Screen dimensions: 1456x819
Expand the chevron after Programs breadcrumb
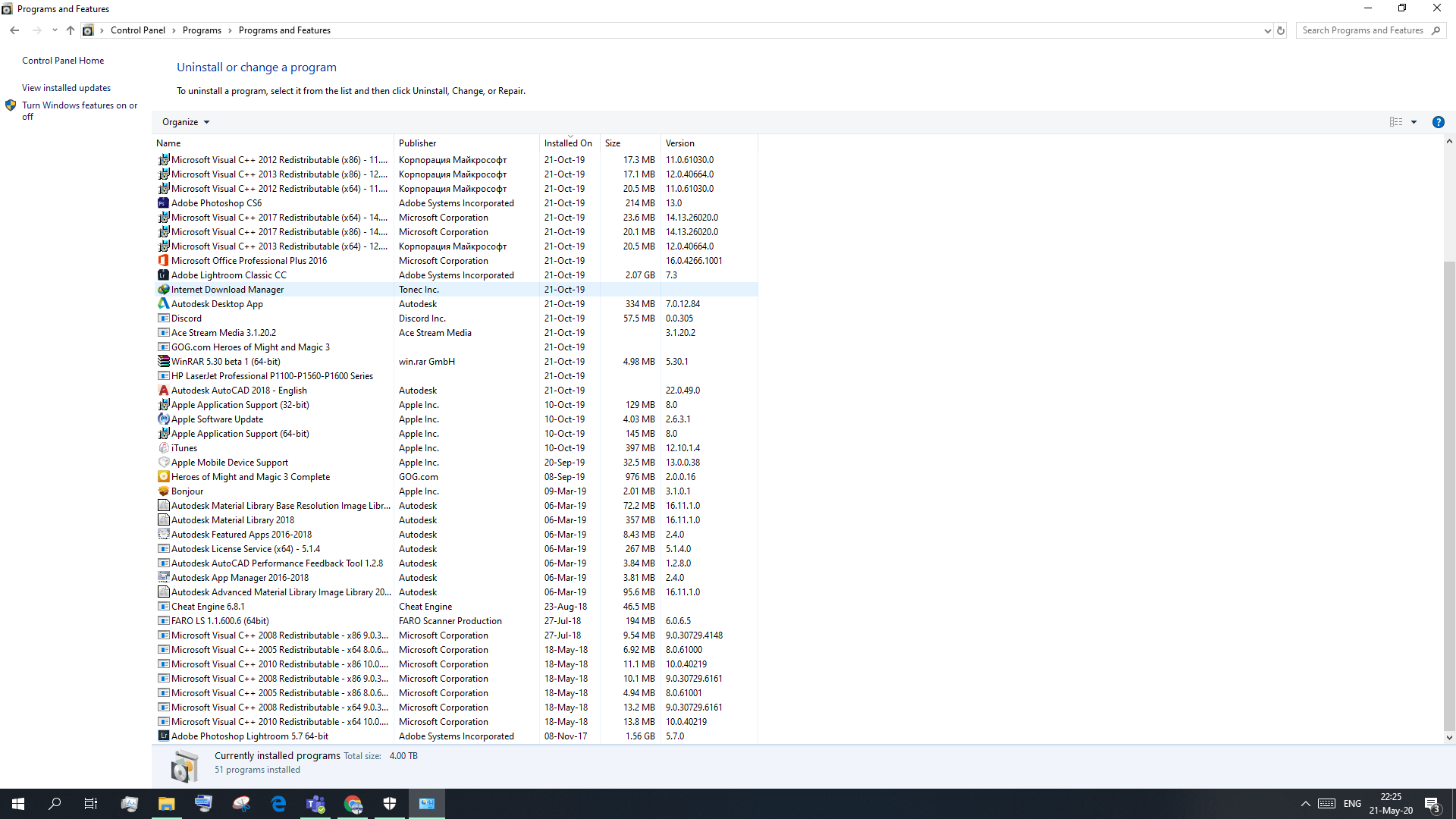point(230,30)
